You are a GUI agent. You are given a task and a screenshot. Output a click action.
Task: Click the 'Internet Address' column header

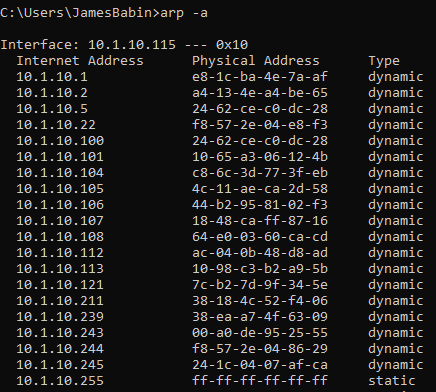click(x=80, y=61)
